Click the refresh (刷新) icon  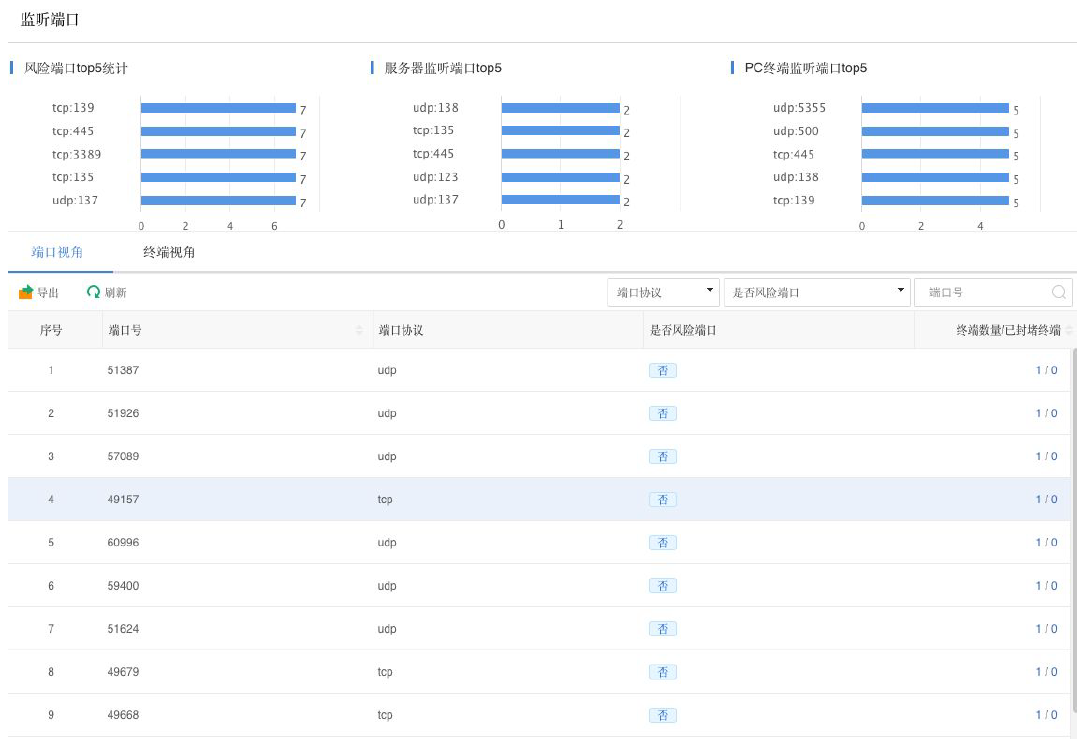click(94, 292)
